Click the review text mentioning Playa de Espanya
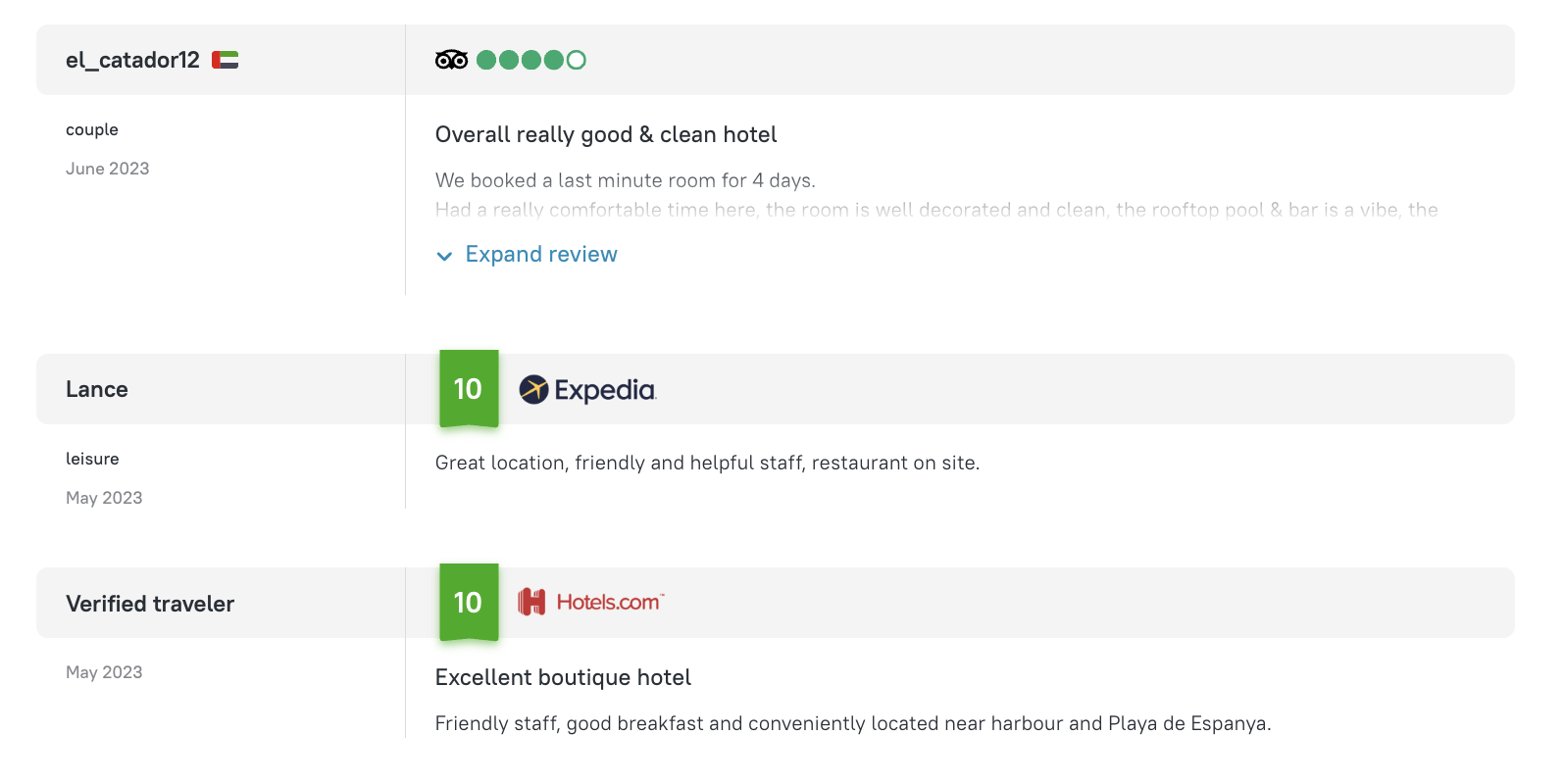 (x=853, y=723)
